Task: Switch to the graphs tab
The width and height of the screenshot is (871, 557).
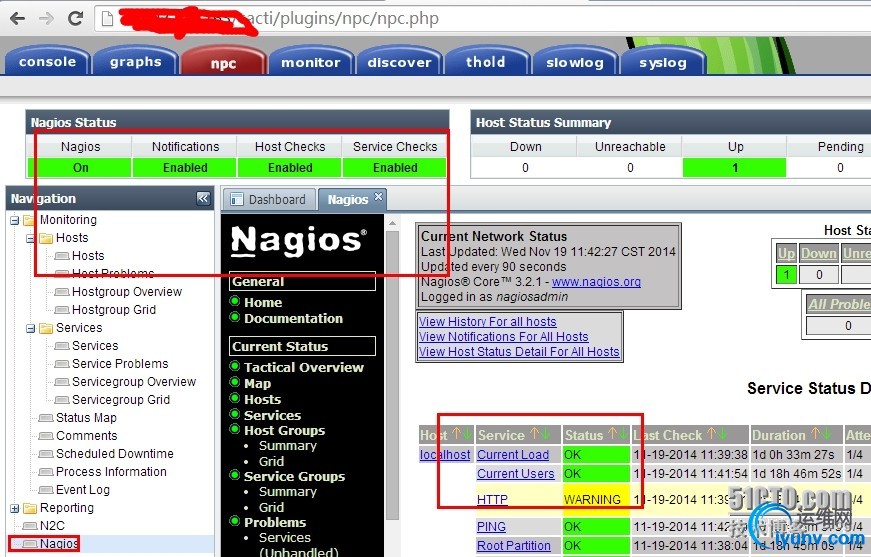Action: (x=136, y=62)
